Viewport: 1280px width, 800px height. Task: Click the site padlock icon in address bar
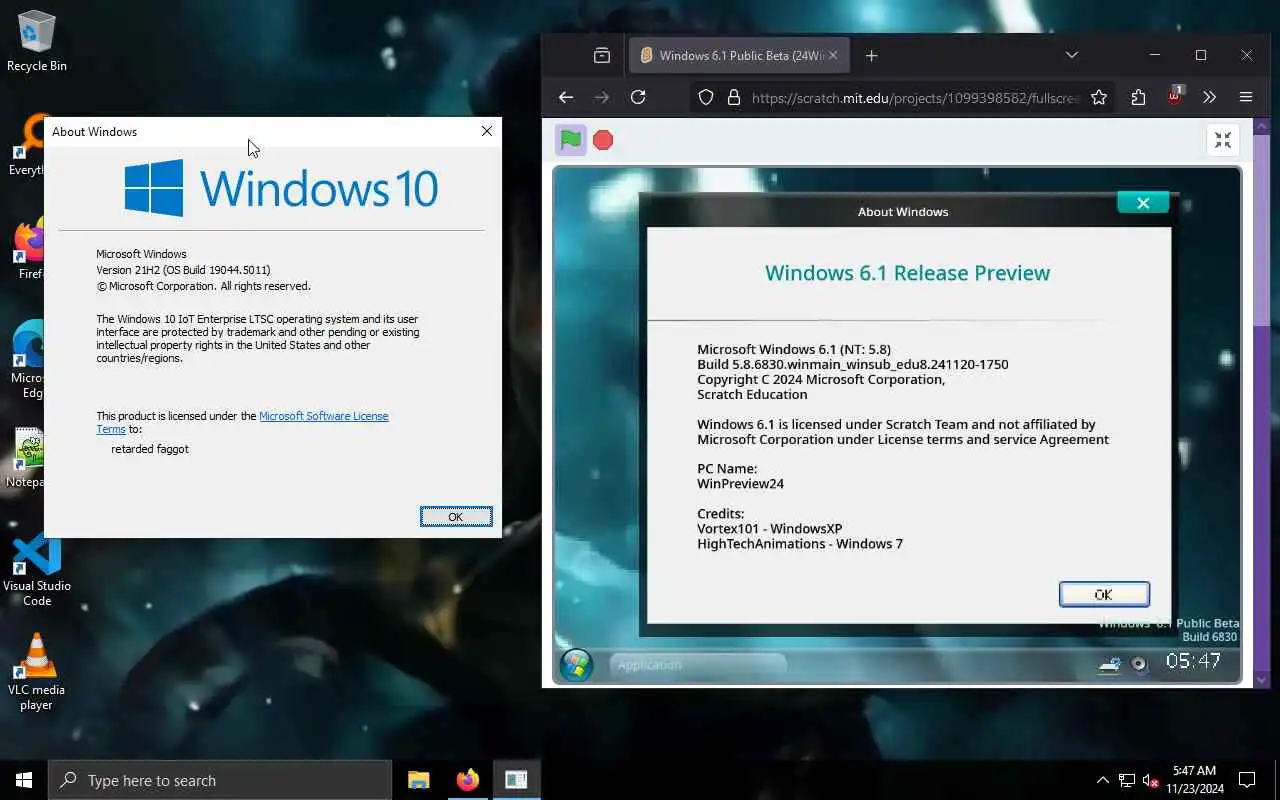click(733, 97)
